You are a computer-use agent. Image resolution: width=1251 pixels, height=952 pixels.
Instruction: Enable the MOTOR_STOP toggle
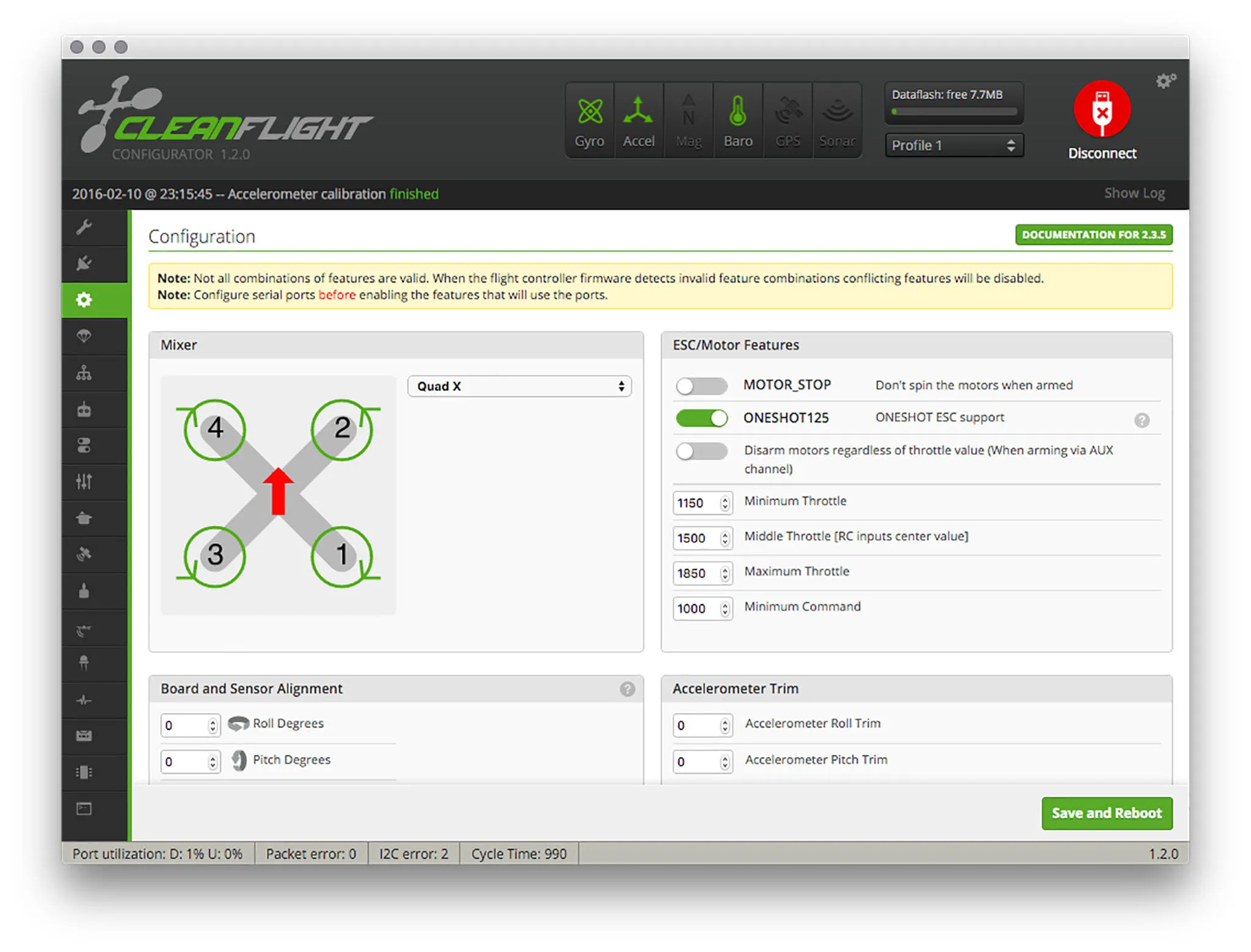pyautogui.click(x=701, y=386)
